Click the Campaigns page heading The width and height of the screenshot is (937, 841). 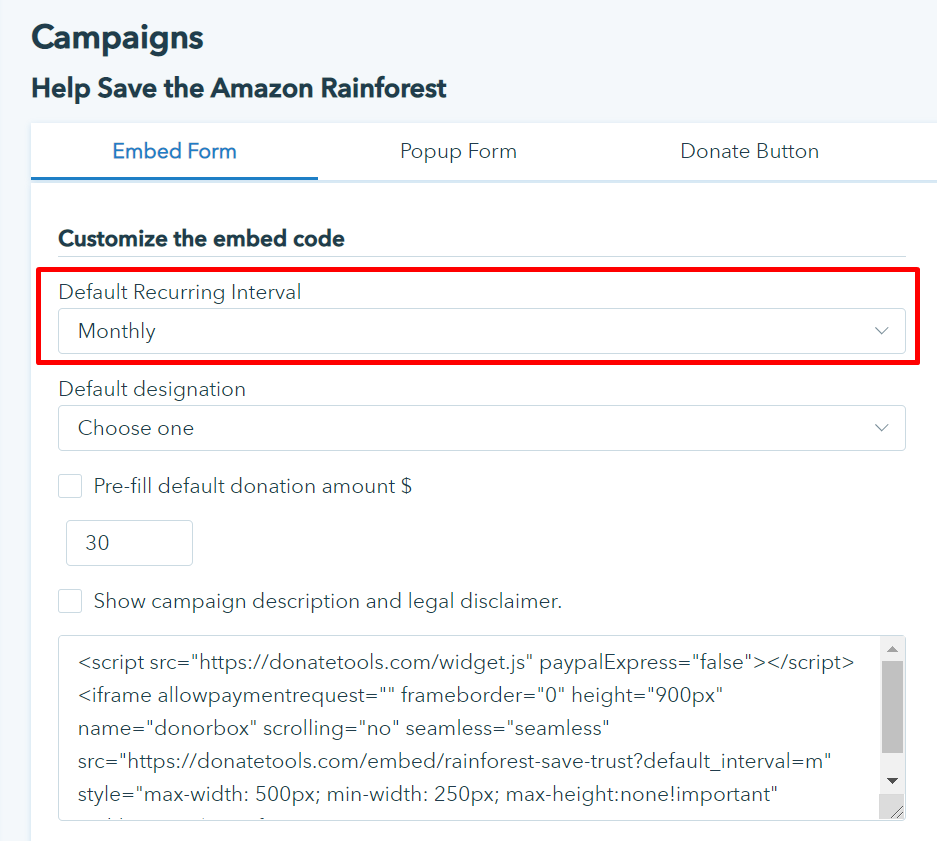(117, 38)
